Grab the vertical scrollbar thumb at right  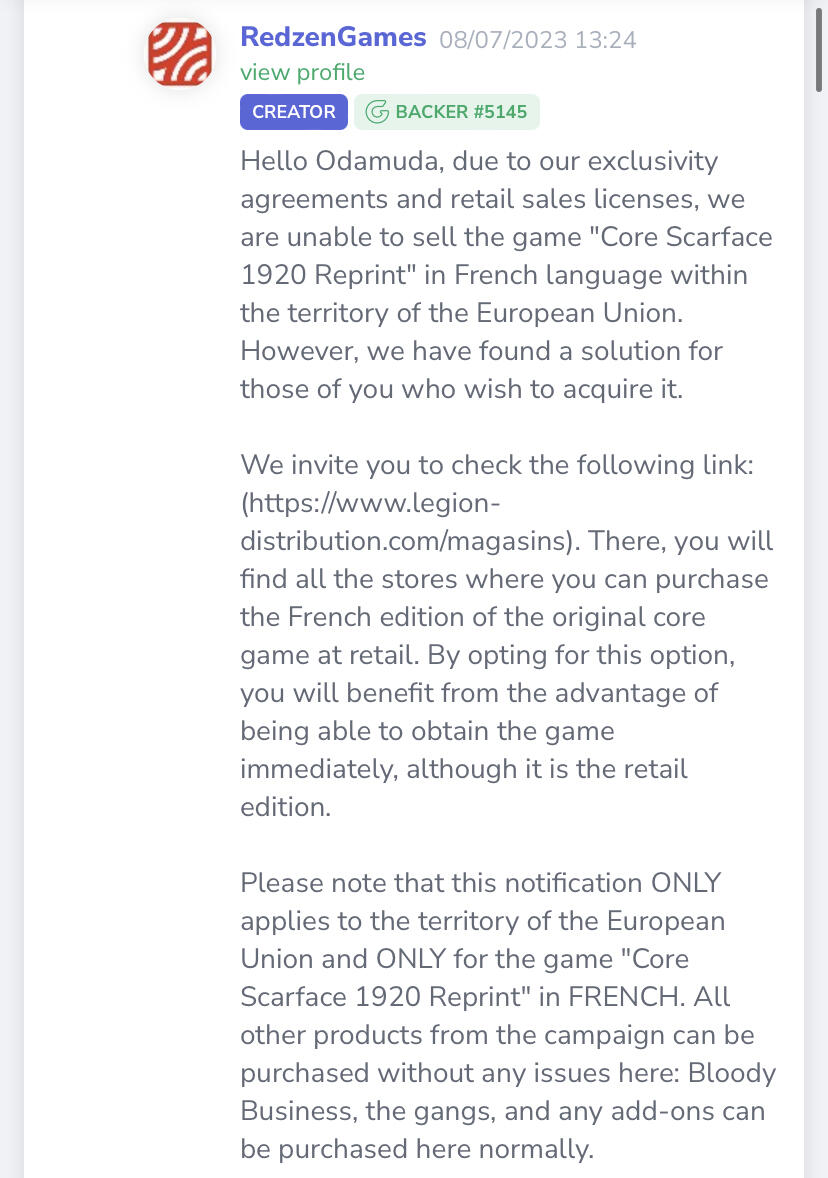tap(818, 47)
